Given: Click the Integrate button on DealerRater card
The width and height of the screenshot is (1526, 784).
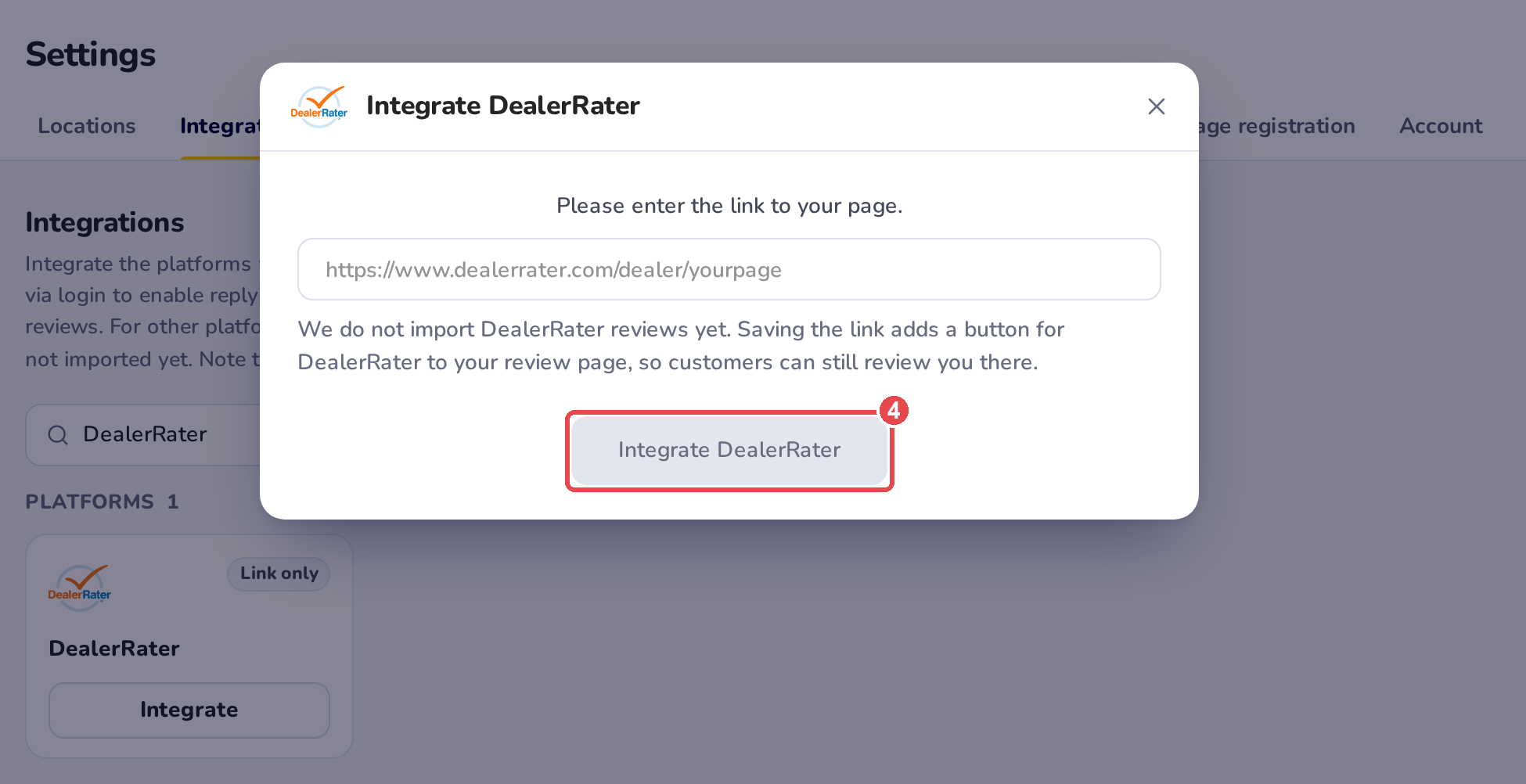Looking at the screenshot, I should [189, 710].
